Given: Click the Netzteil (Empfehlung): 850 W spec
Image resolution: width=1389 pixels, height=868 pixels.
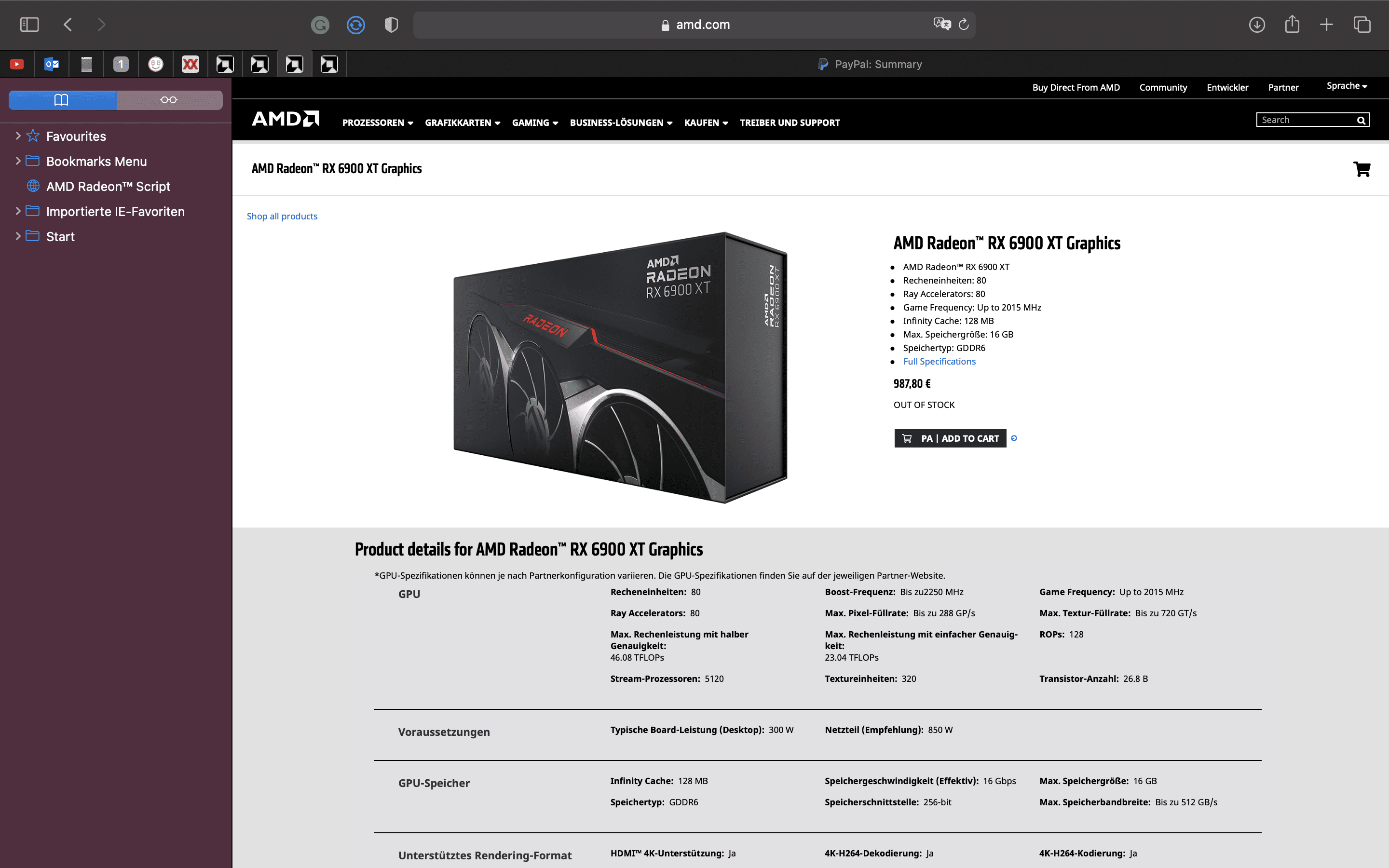Looking at the screenshot, I should coord(888,730).
